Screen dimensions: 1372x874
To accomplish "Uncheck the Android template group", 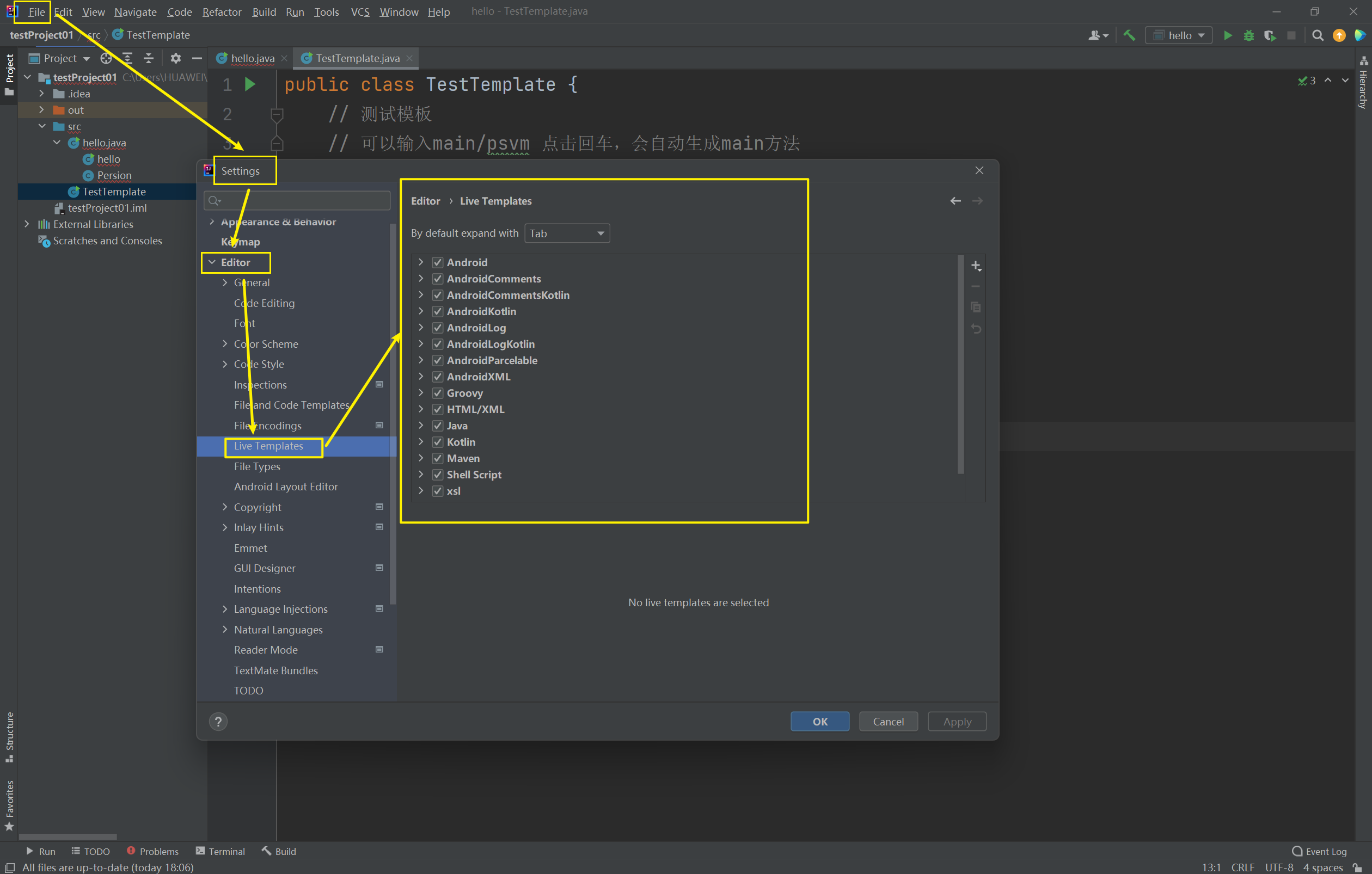I will pos(438,262).
